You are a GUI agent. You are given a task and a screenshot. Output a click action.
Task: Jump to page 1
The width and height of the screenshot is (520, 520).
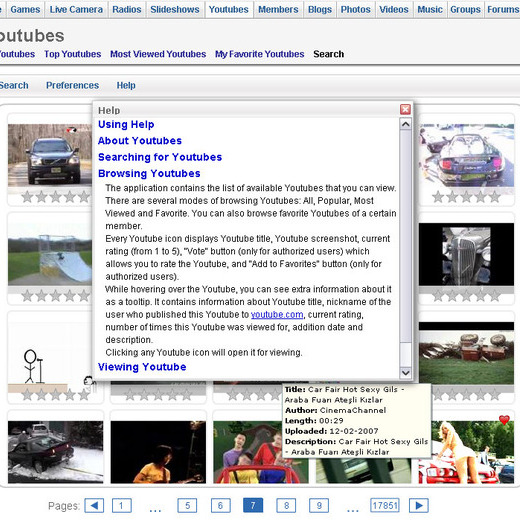coord(121,506)
